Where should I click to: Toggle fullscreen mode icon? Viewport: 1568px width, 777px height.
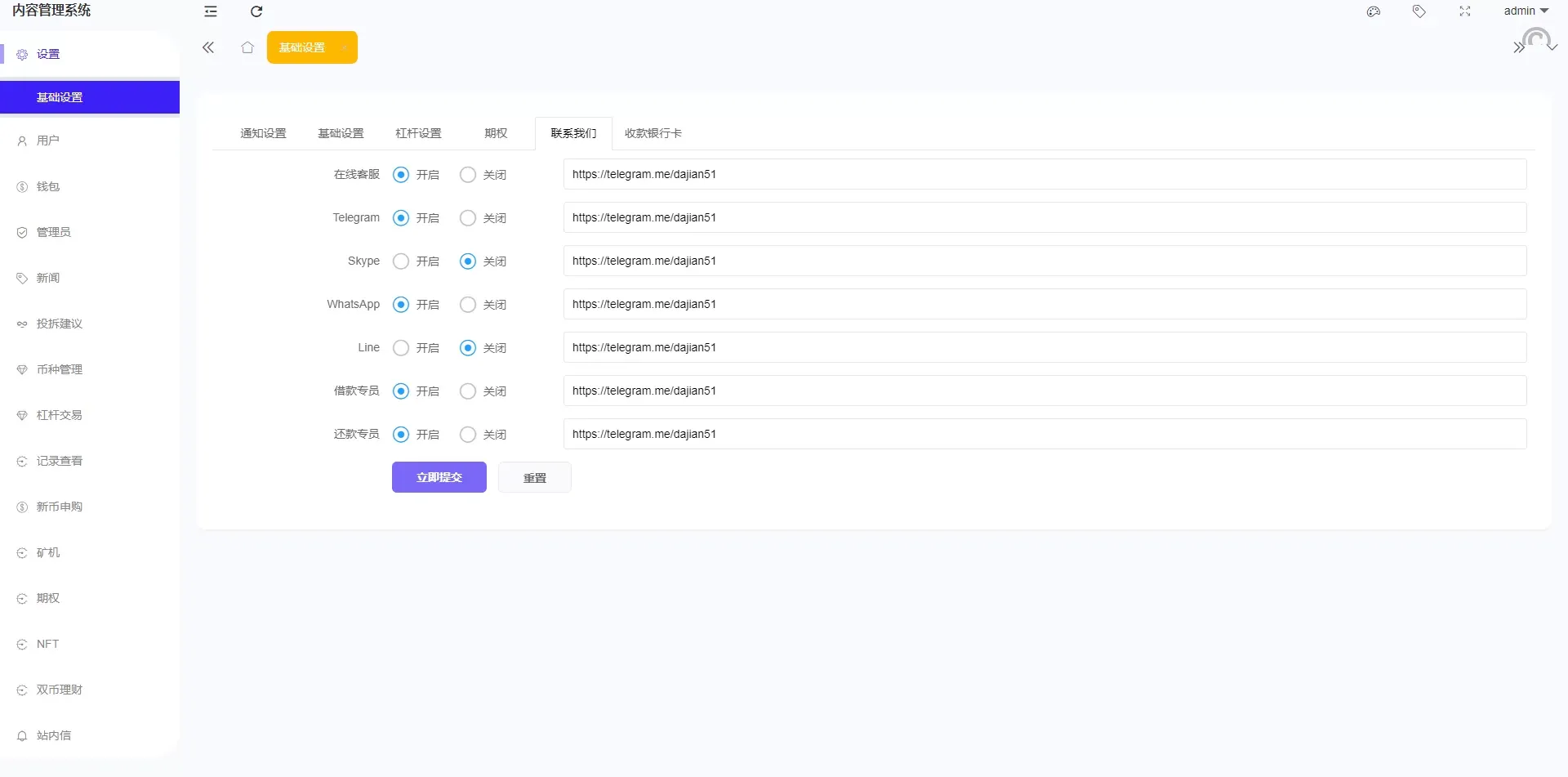[x=1465, y=11]
